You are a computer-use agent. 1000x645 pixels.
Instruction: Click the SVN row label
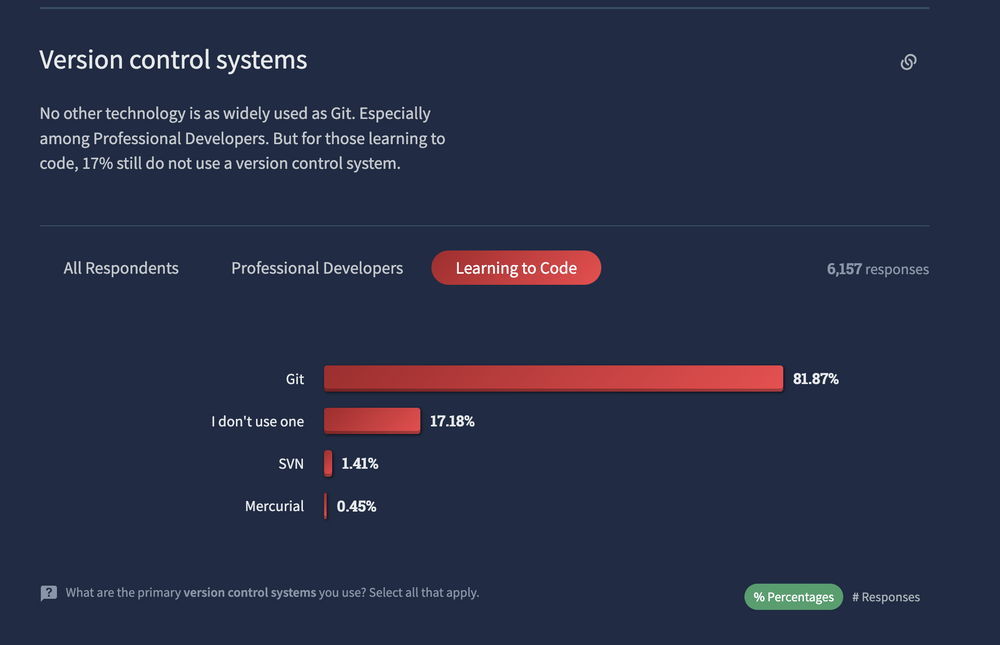(x=290, y=464)
